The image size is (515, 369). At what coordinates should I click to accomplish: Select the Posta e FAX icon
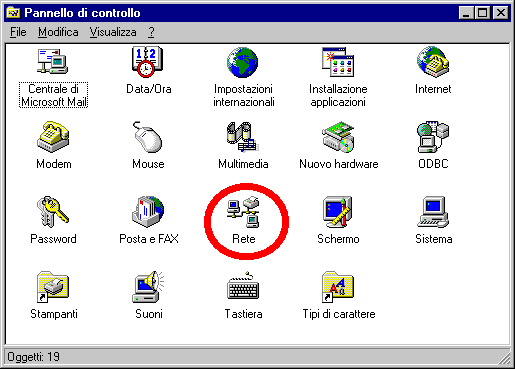148,212
